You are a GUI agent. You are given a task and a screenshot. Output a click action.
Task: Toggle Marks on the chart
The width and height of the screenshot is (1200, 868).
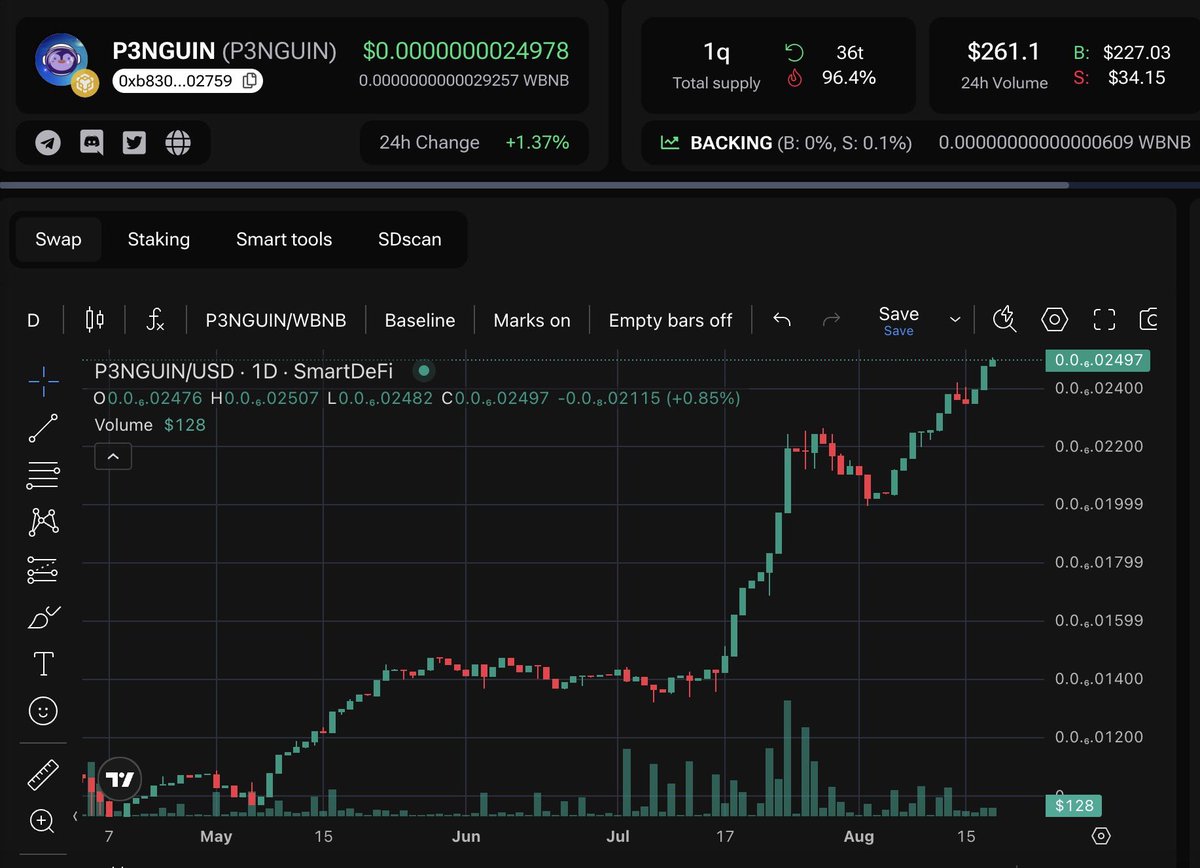point(532,319)
